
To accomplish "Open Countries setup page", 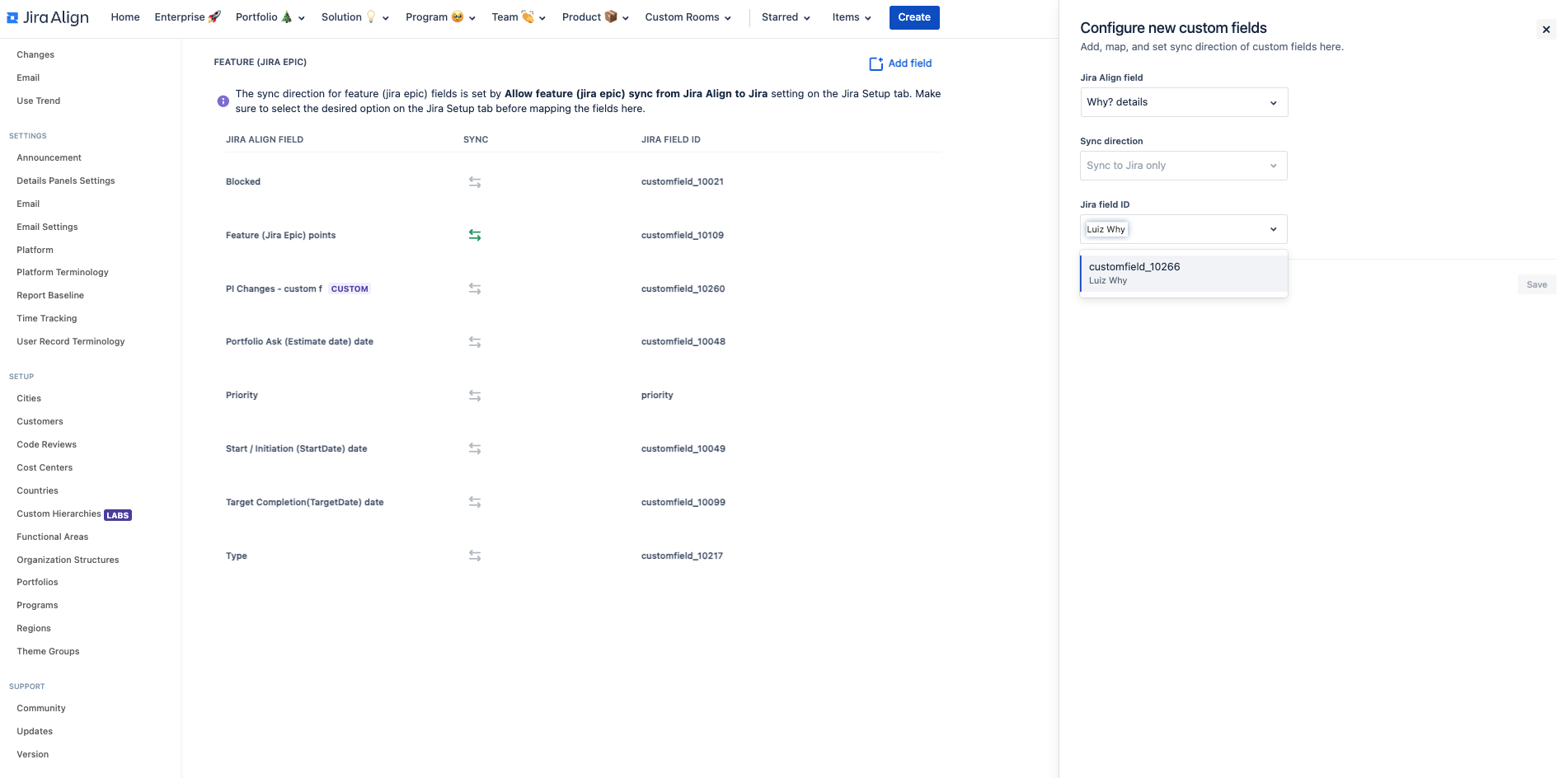I will click(x=37, y=491).
